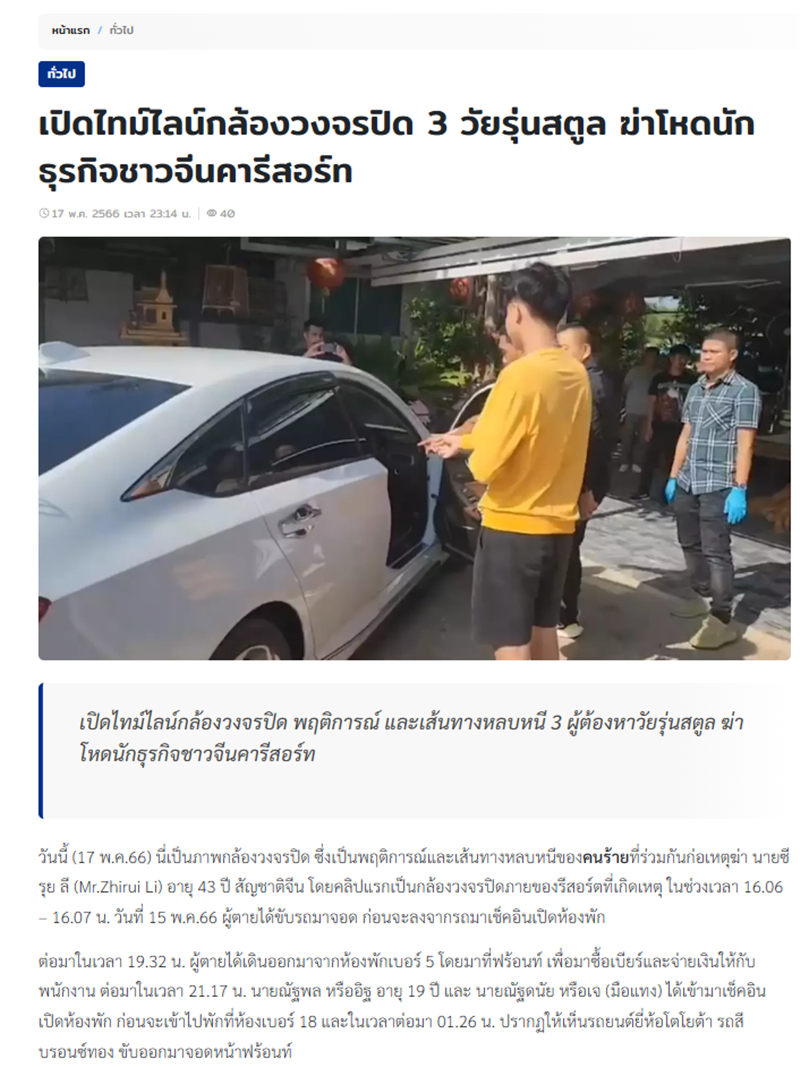Click the view count number 40
Image resolution: width=800 pixels, height=1067 pixels.
point(227,214)
